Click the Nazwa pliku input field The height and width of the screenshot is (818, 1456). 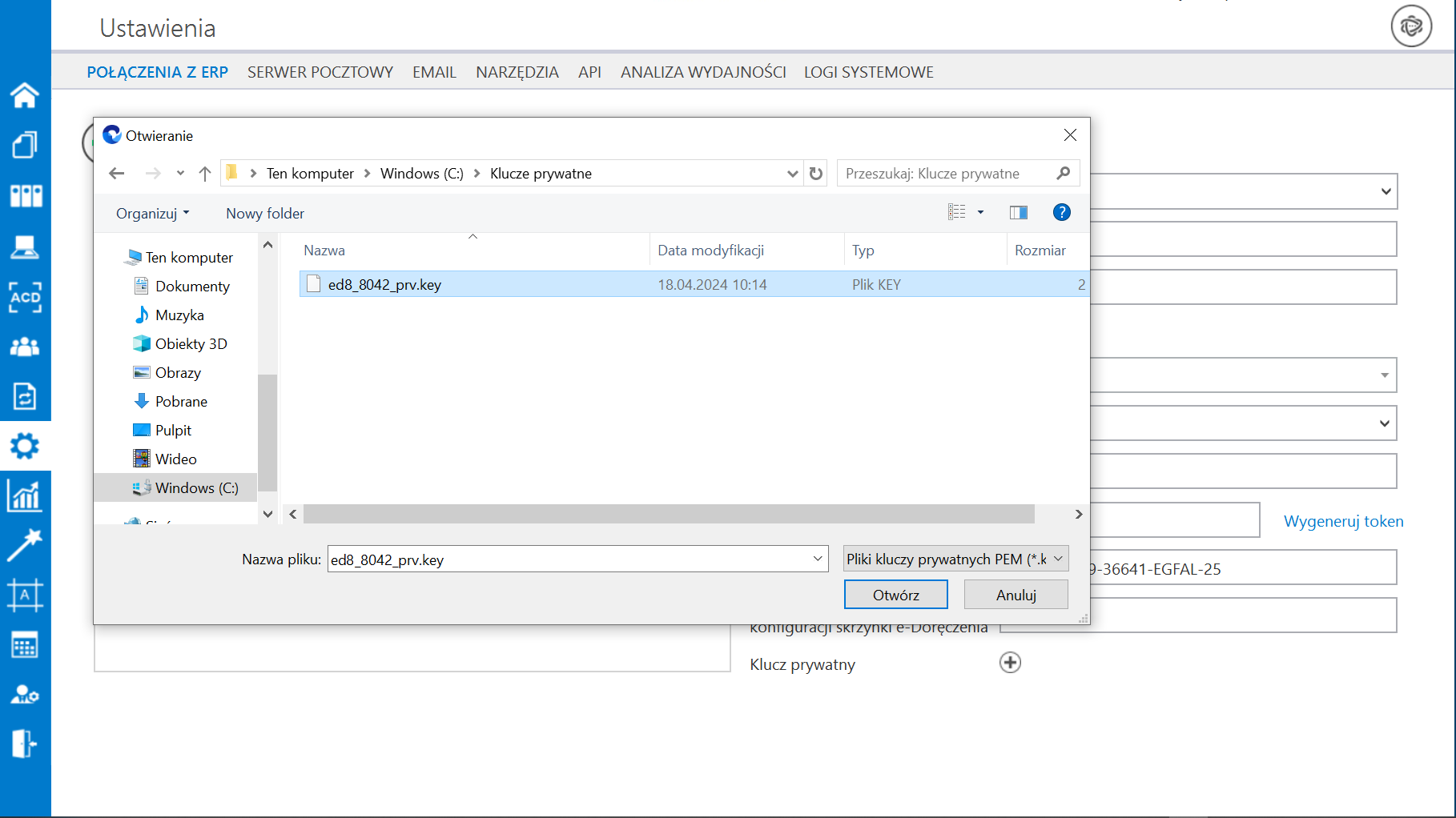coord(569,559)
